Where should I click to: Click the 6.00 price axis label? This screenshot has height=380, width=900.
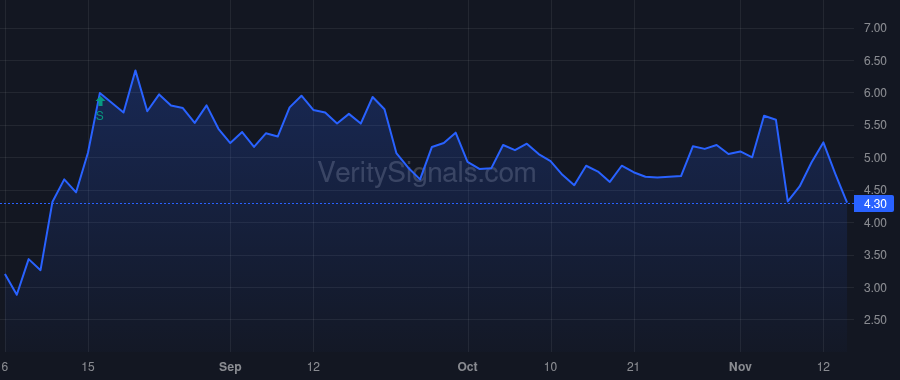pyautogui.click(x=875, y=93)
